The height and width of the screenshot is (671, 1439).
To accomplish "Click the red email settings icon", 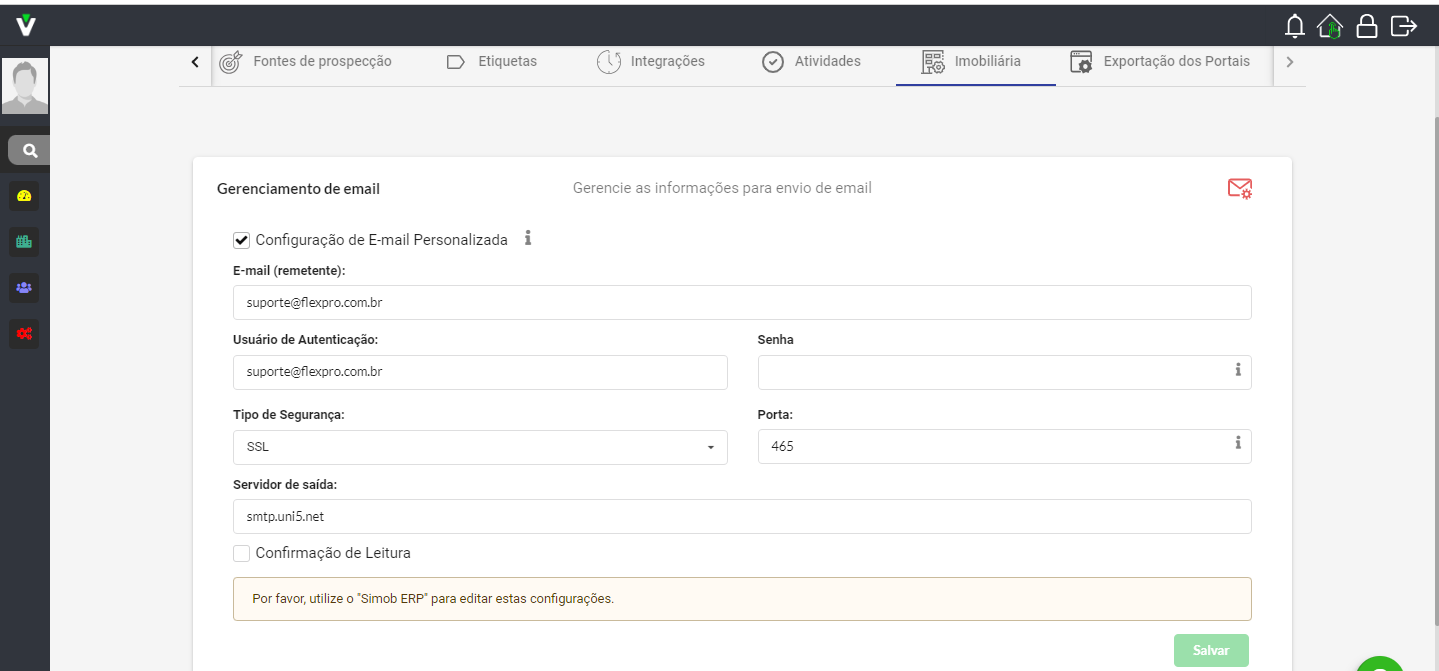I will (x=1240, y=188).
